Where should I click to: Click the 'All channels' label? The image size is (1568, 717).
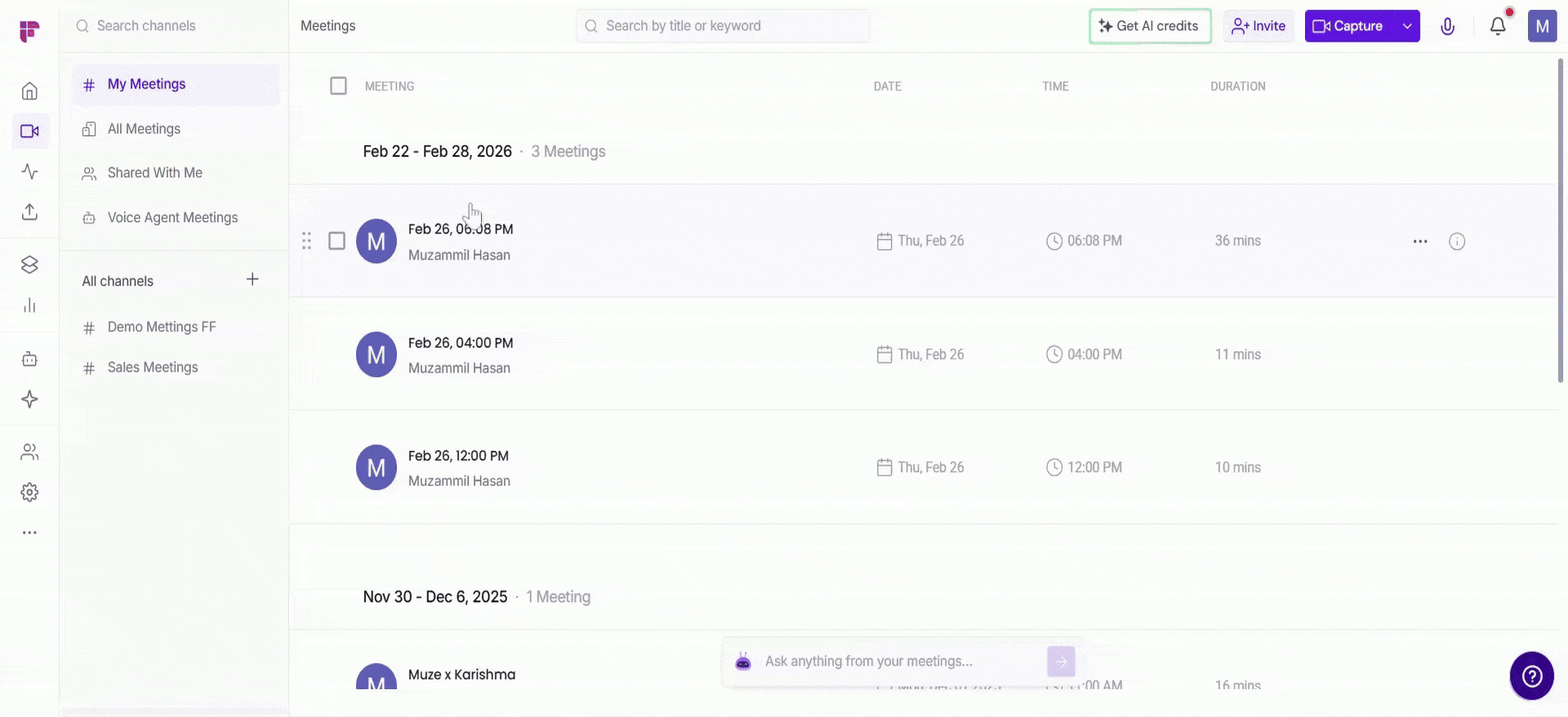point(118,281)
